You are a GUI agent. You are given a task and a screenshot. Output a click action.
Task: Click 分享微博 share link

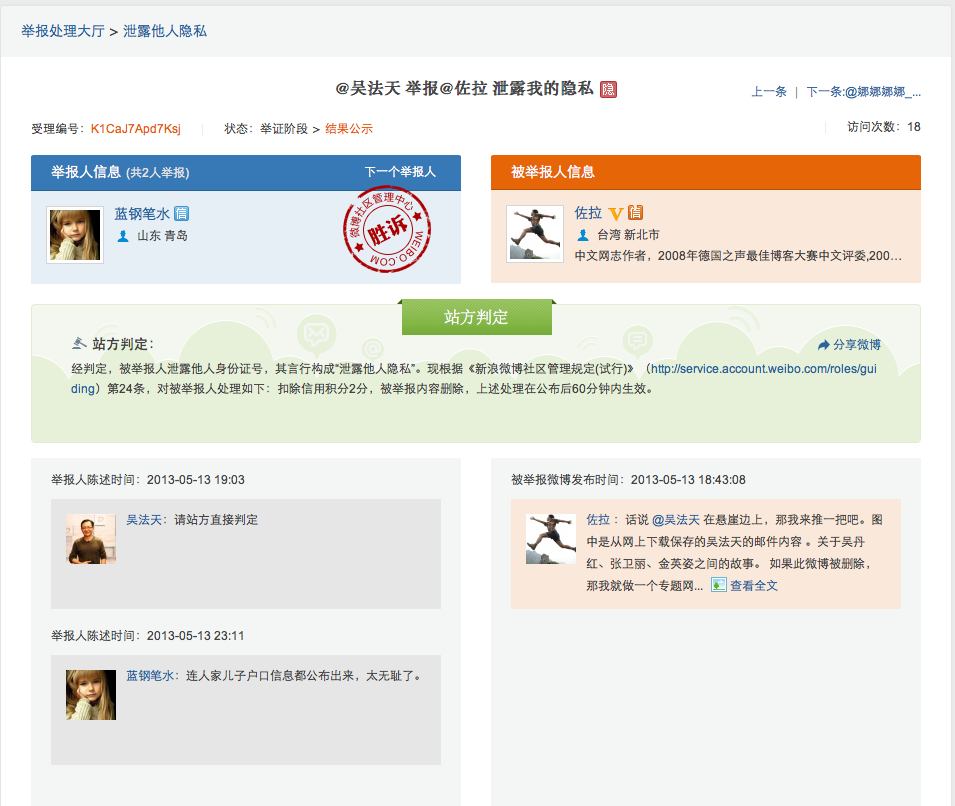coord(856,345)
